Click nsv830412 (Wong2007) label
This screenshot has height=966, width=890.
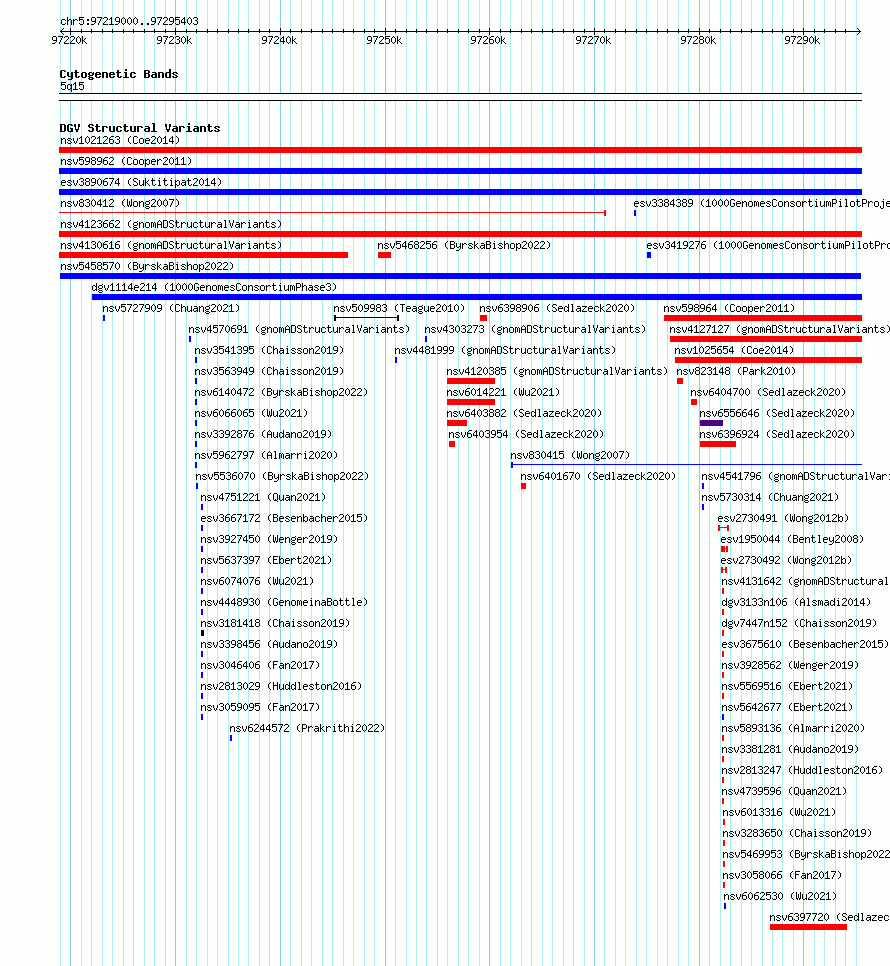click(119, 203)
